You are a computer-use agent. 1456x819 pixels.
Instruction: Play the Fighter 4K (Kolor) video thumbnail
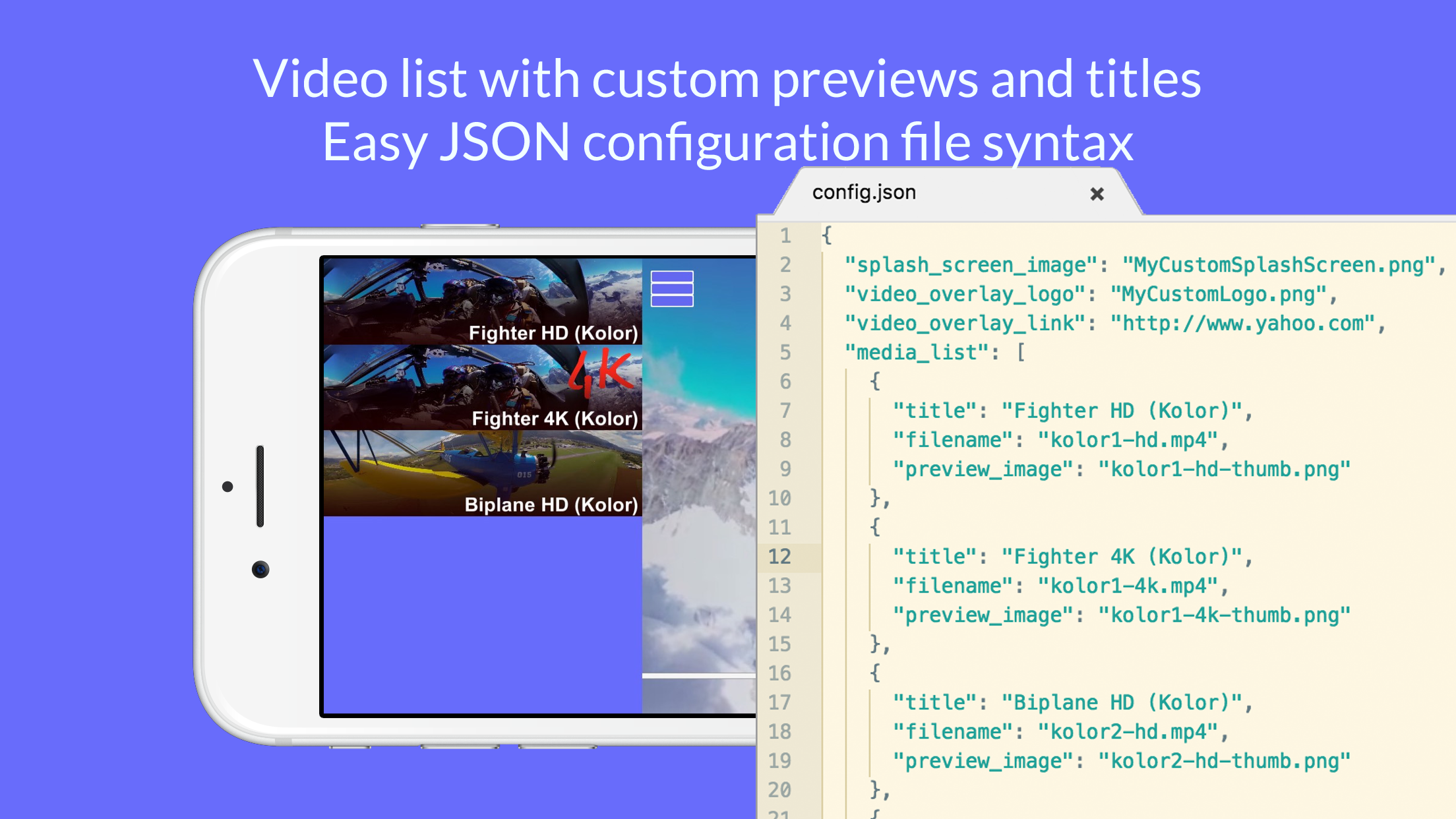(483, 387)
